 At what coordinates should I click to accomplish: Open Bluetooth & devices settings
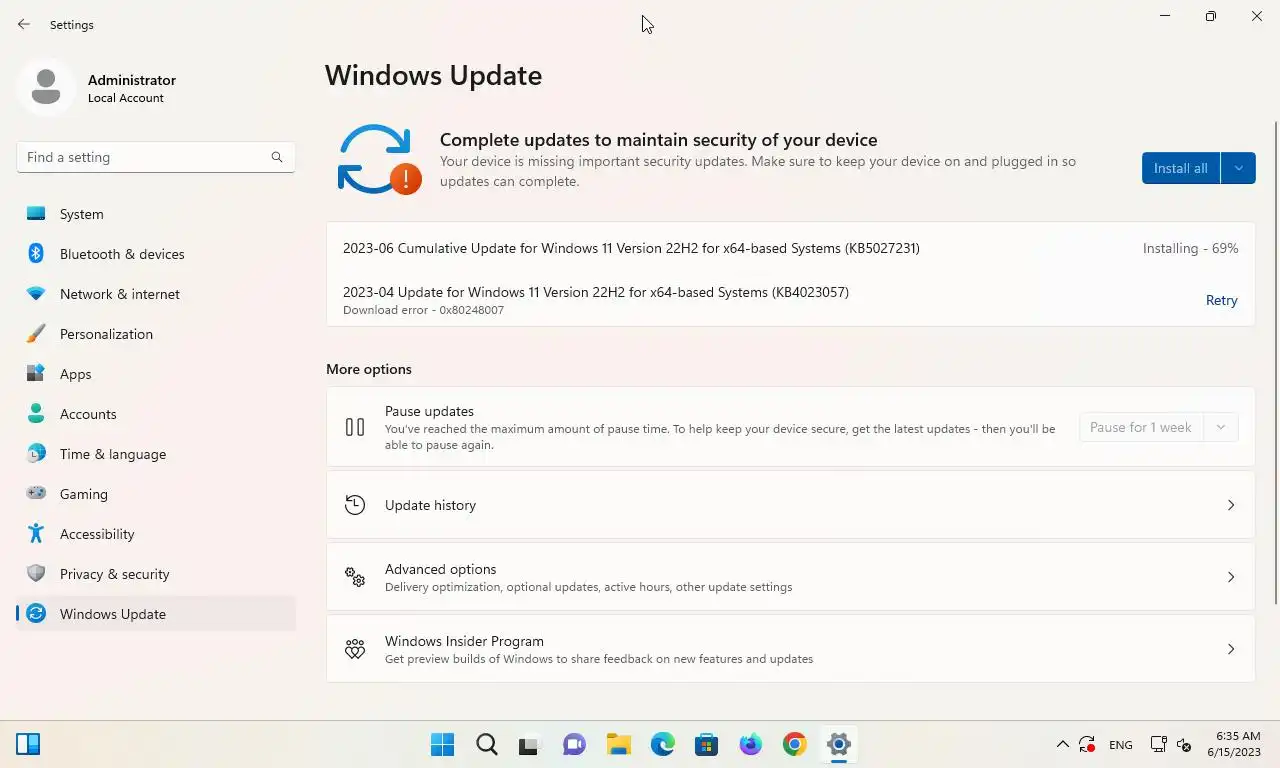(156, 254)
